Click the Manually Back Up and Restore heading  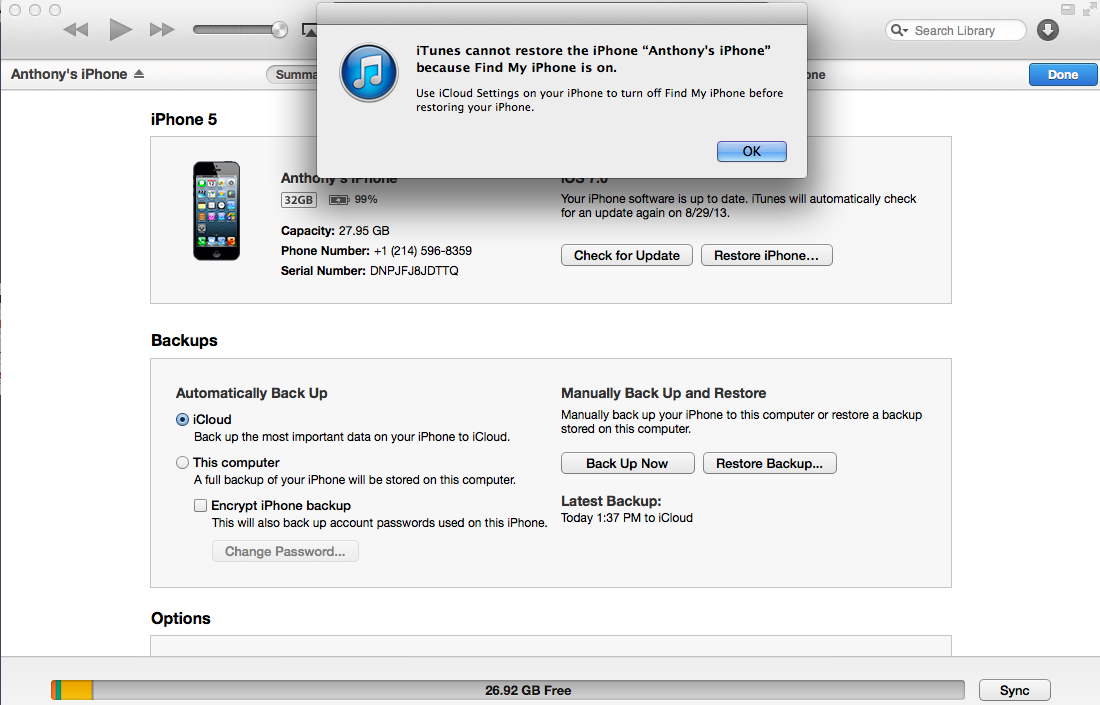pyautogui.click(x=664, y=394)
